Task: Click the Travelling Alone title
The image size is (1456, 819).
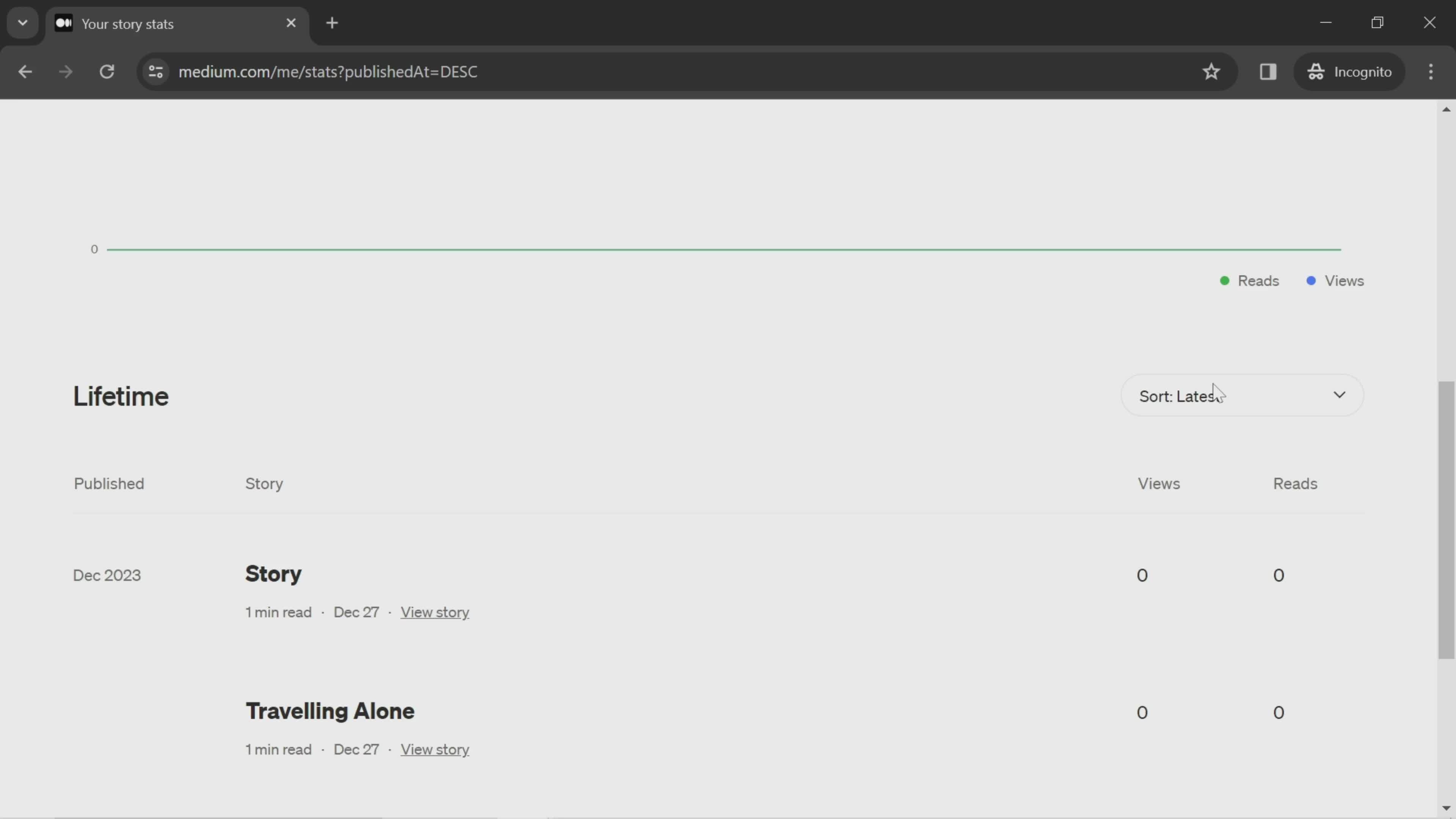Action: [x=330, y=712]
